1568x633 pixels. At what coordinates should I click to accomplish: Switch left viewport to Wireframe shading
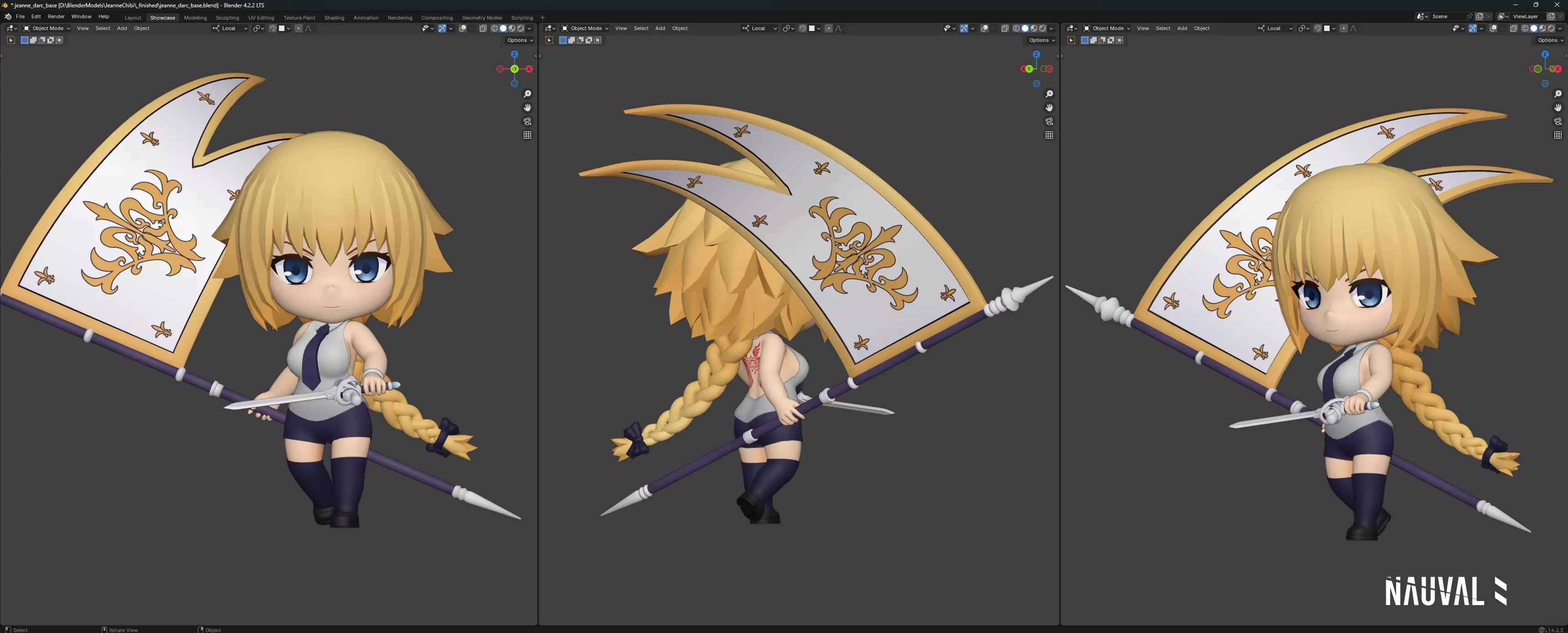coord(494,28)
